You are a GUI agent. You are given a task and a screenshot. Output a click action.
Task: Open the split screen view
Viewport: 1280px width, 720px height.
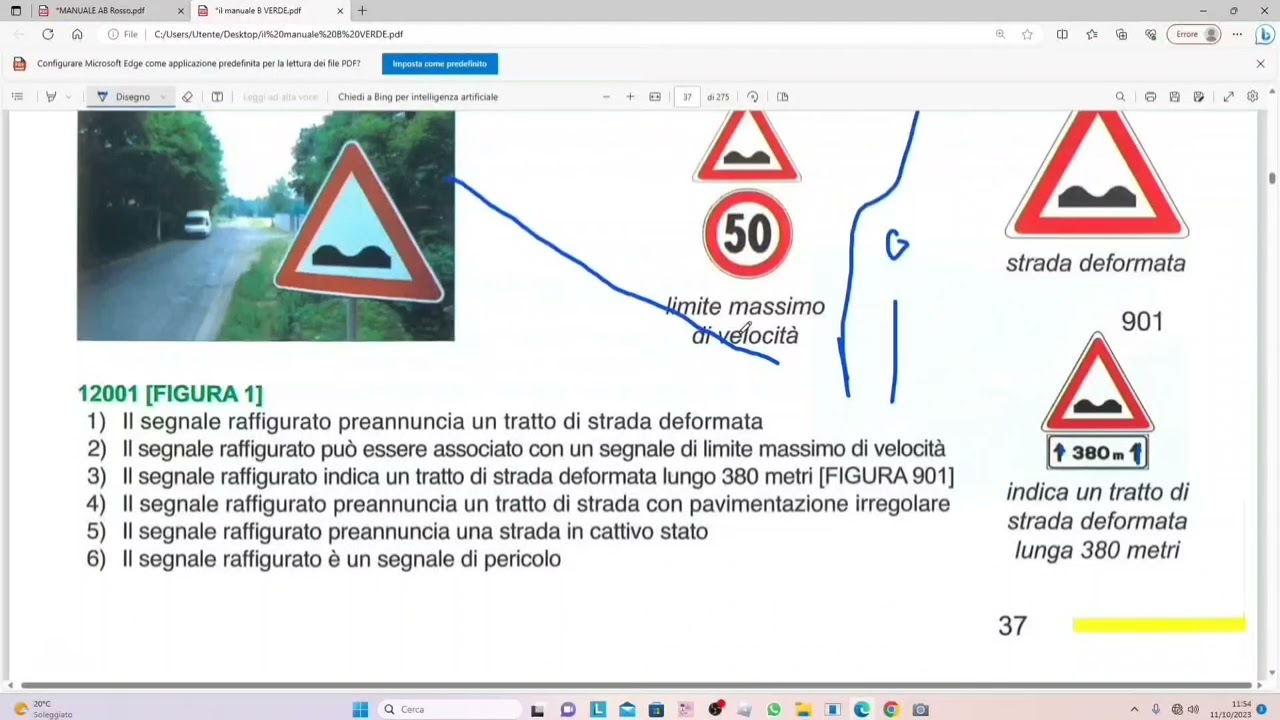[1062, 34]
